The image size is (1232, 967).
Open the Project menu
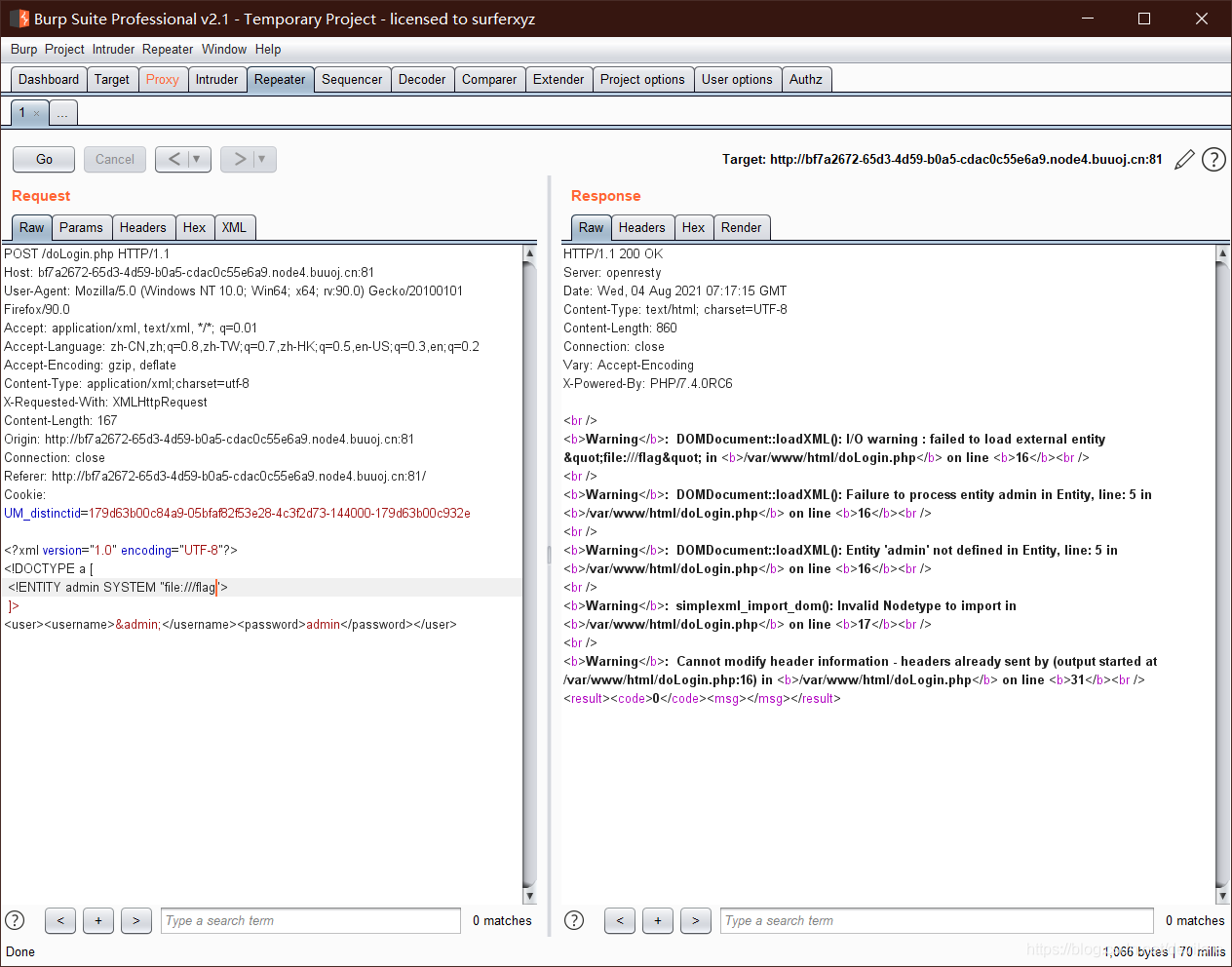pyautogui.click(x=64, y=49)
